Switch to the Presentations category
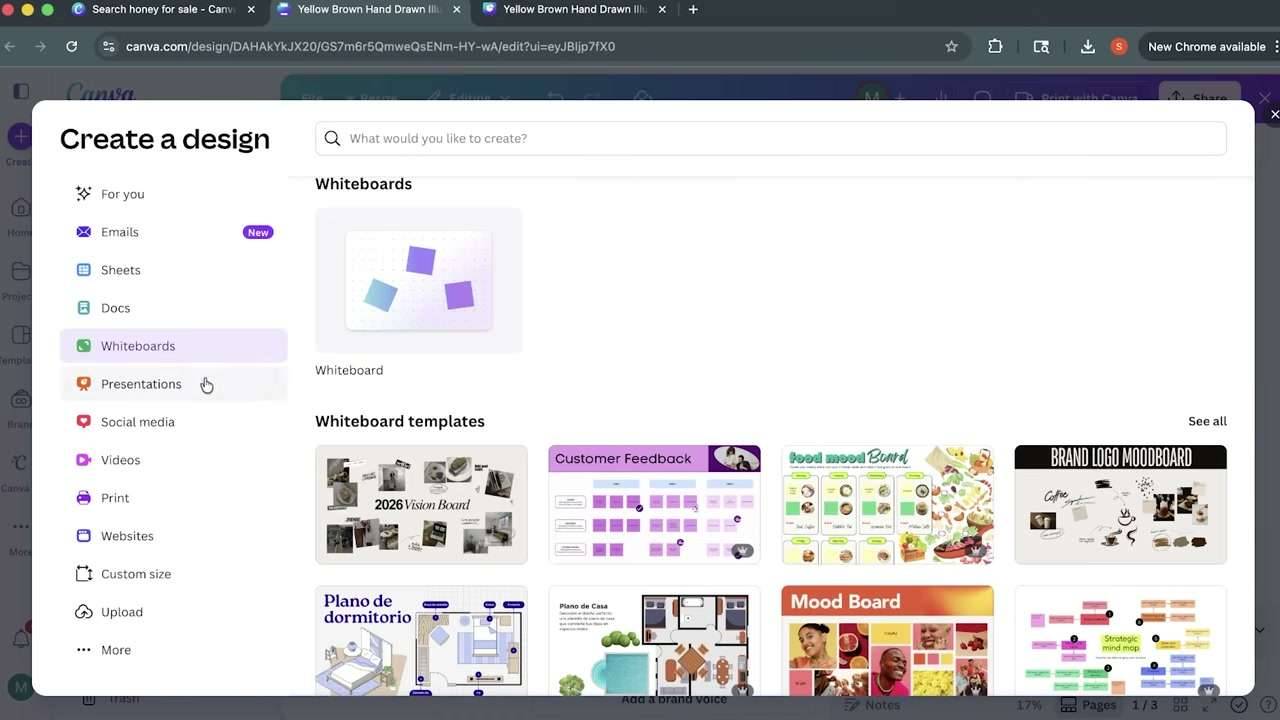 (173, 384)
